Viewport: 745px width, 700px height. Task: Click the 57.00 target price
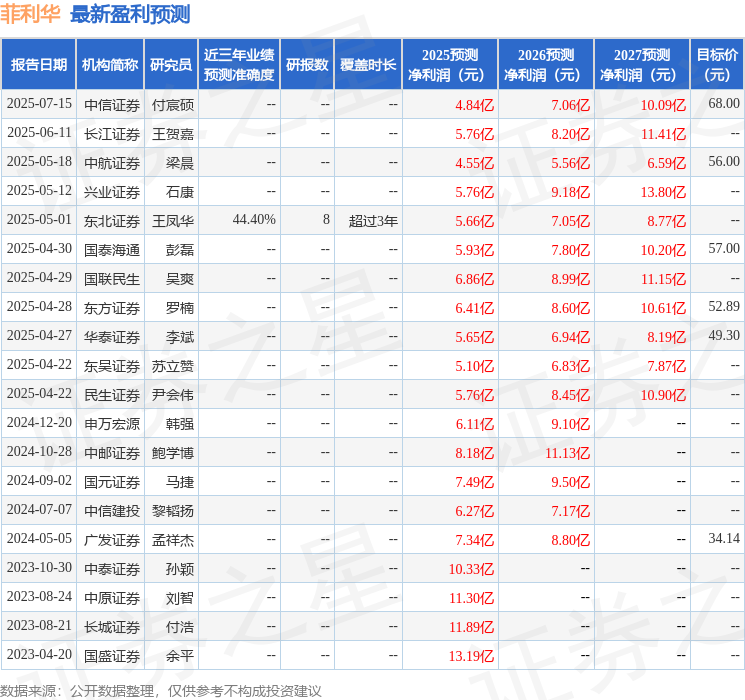click(x=724, y=249)
